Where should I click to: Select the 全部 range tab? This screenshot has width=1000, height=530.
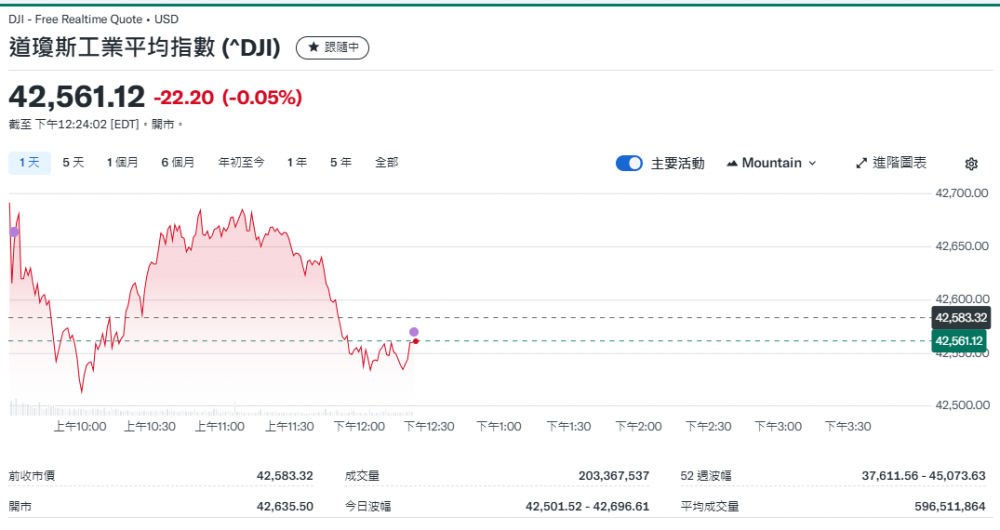(x=387, y=162)
